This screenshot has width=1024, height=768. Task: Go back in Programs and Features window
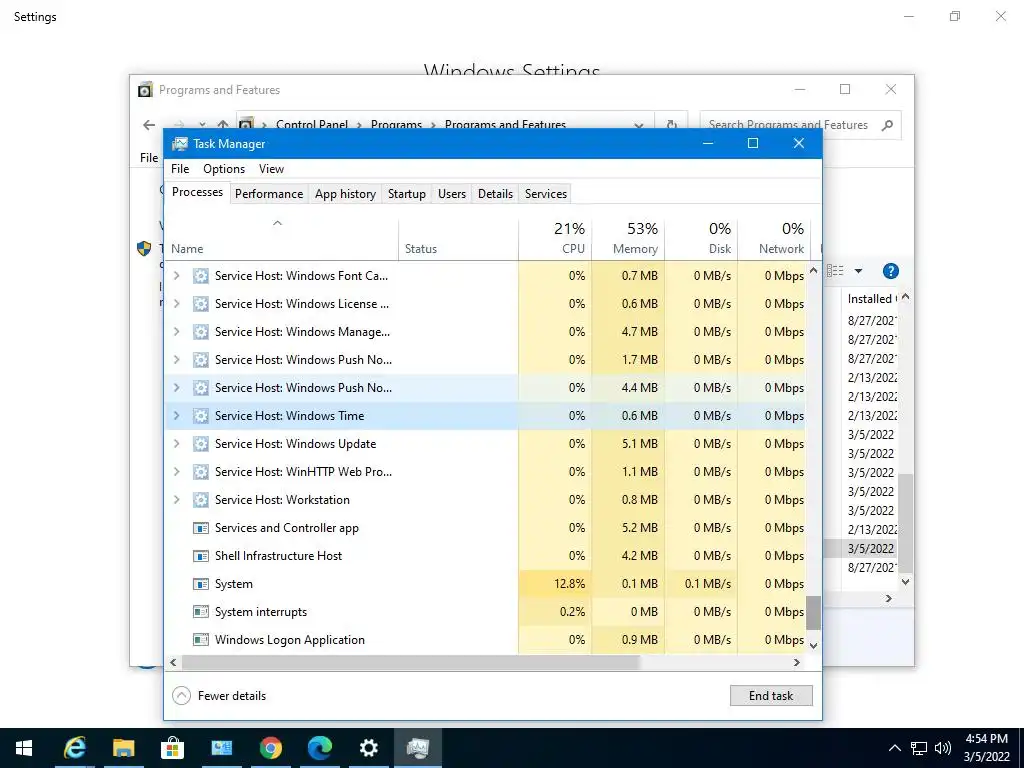tap(149, 125)
